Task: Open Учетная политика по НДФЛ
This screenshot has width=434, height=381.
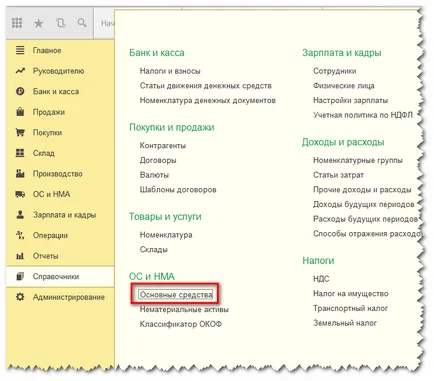Action: 363,115
